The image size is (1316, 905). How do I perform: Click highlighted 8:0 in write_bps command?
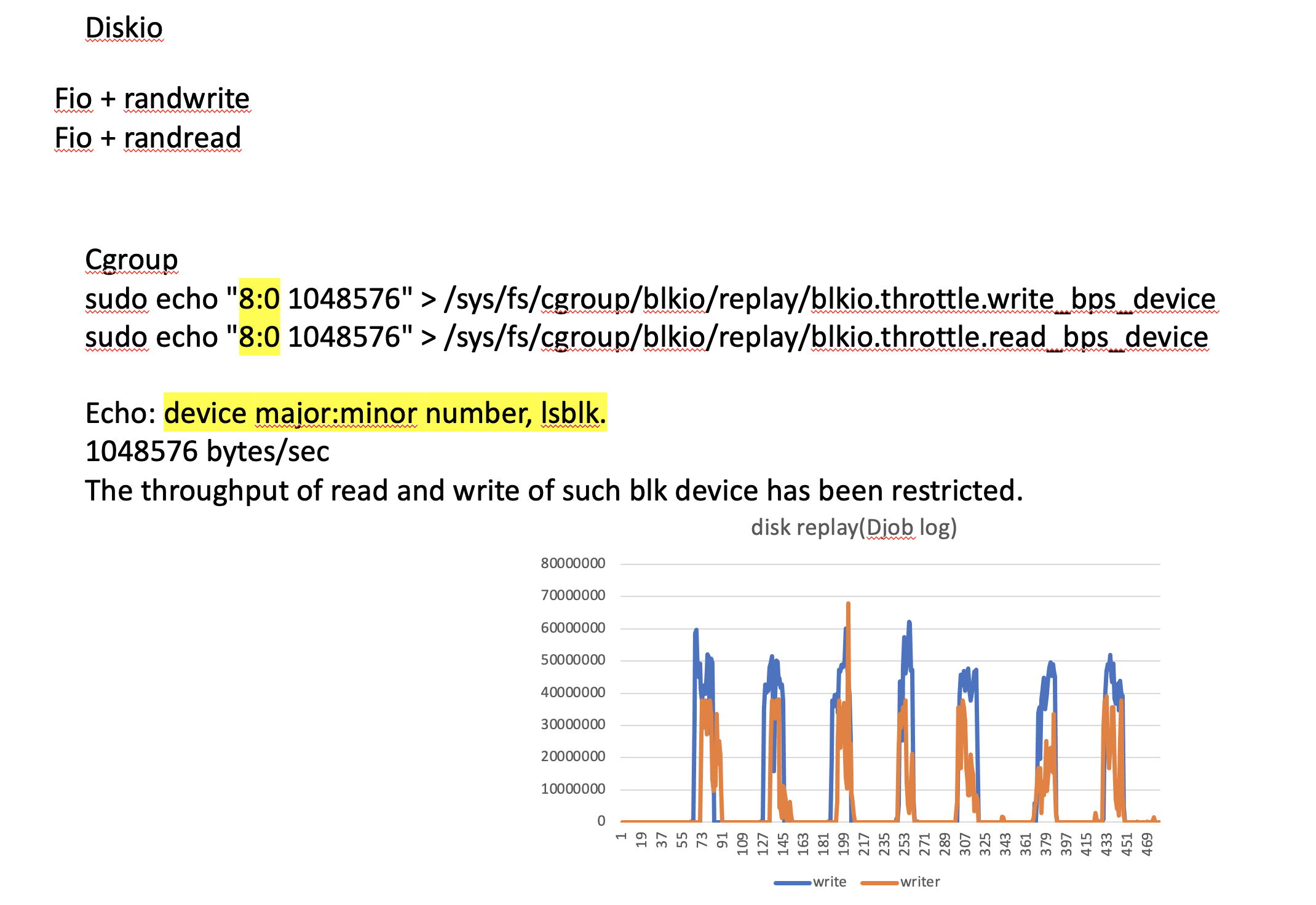pyautogui.click(x=259, y=299)
